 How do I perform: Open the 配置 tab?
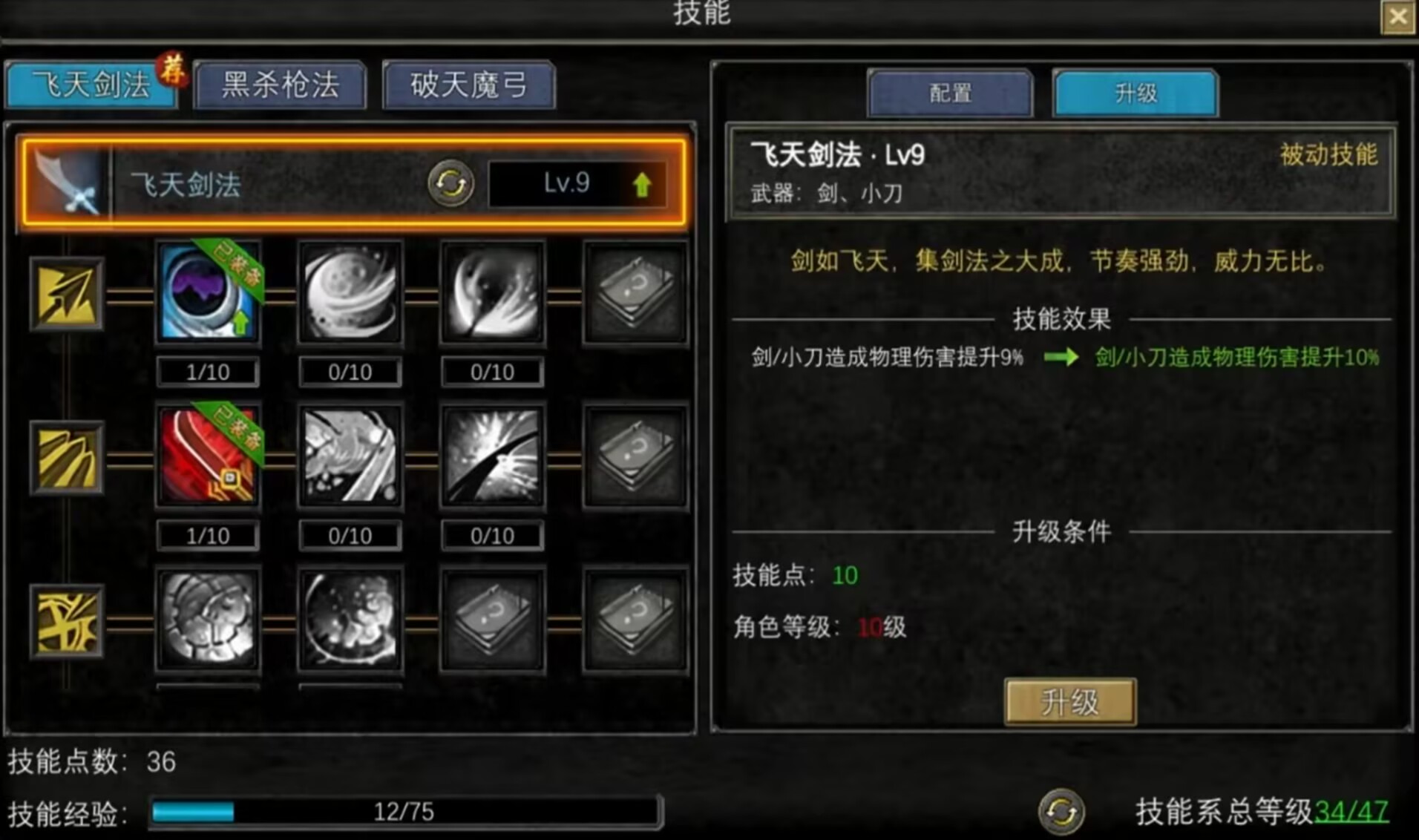[950, 93]
